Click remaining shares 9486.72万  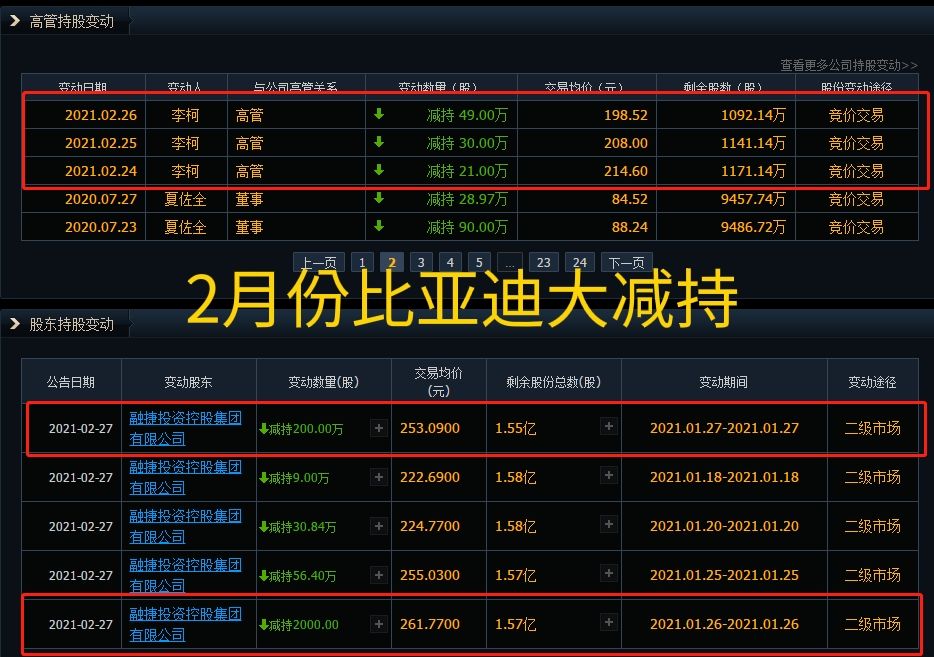click(x=753, y=227)
